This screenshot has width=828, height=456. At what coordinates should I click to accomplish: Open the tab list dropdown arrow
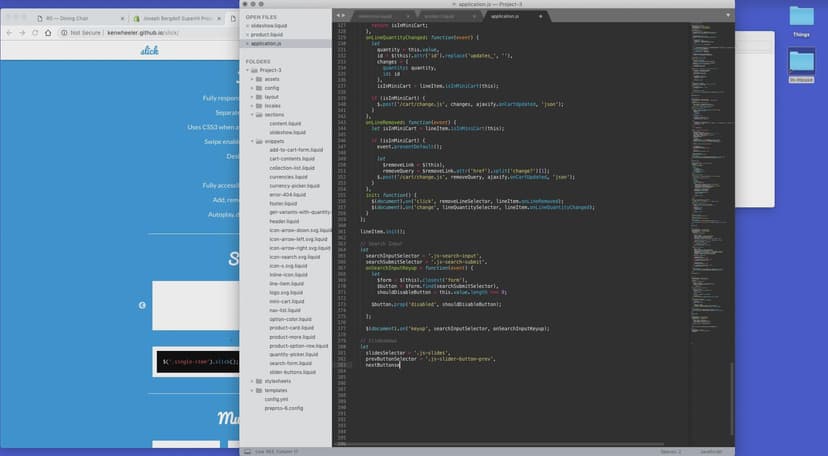(726, 16)
